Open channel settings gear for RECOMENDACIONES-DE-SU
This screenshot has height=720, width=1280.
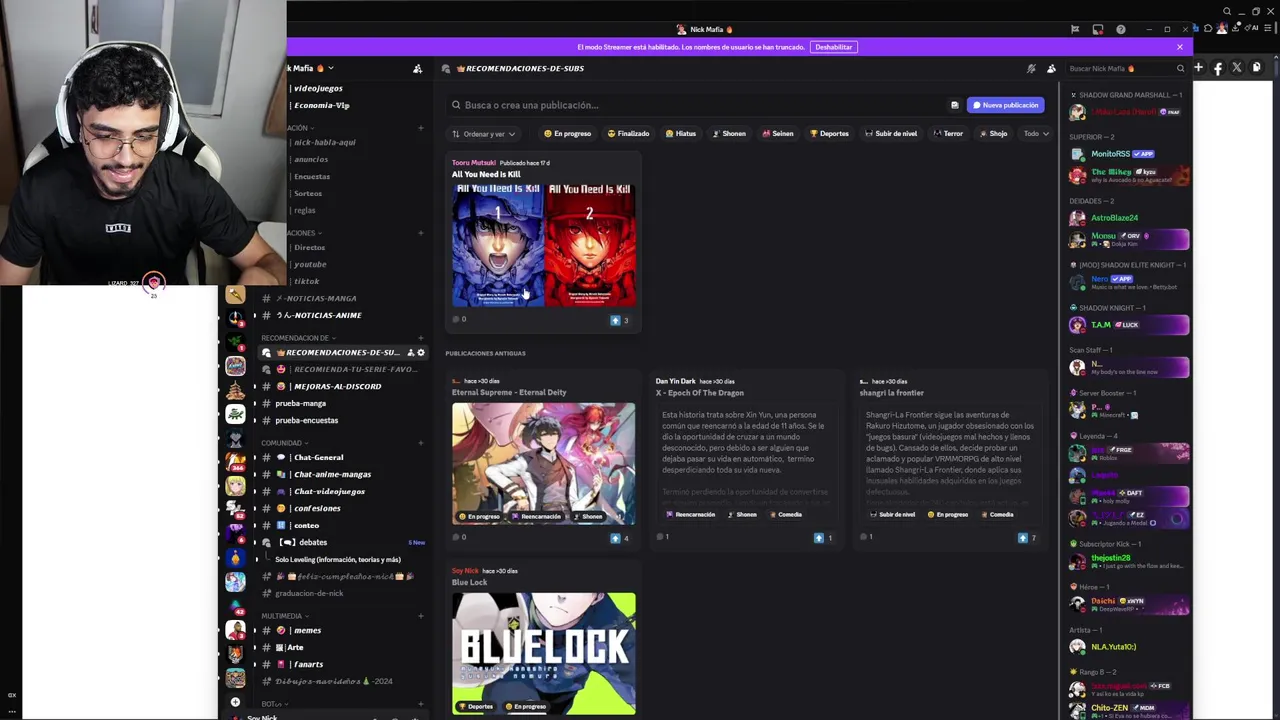pyautogui.click(x=421, y=352)
